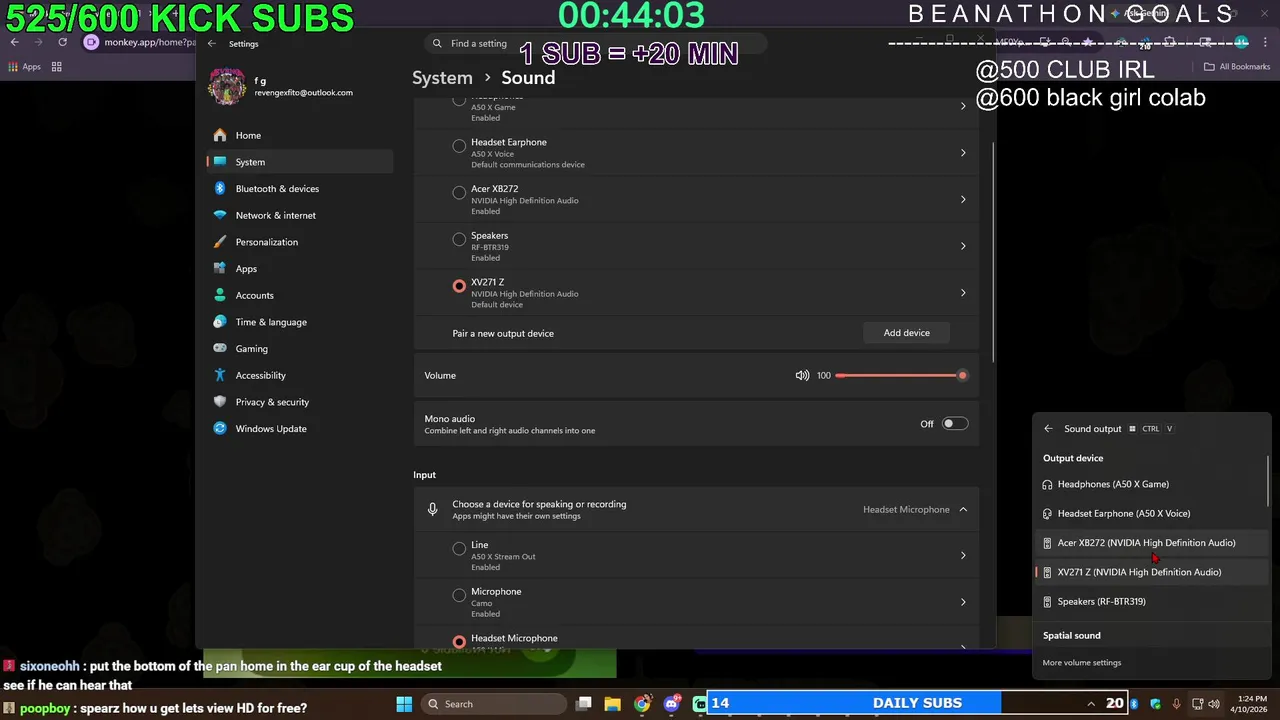Screen dimensions: 1280x720
Task: Click the taskbar microphone tray icon
Action: 1176,704
